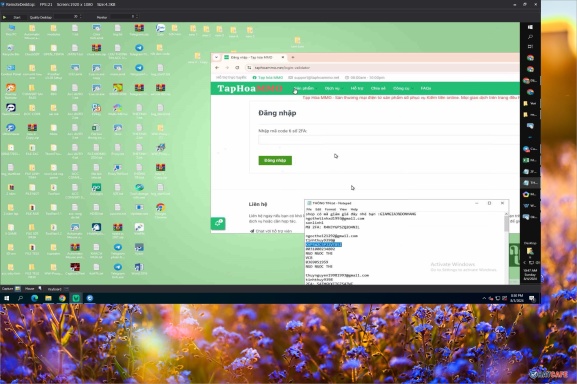Open Notepad Edit menu

(318, 209)
